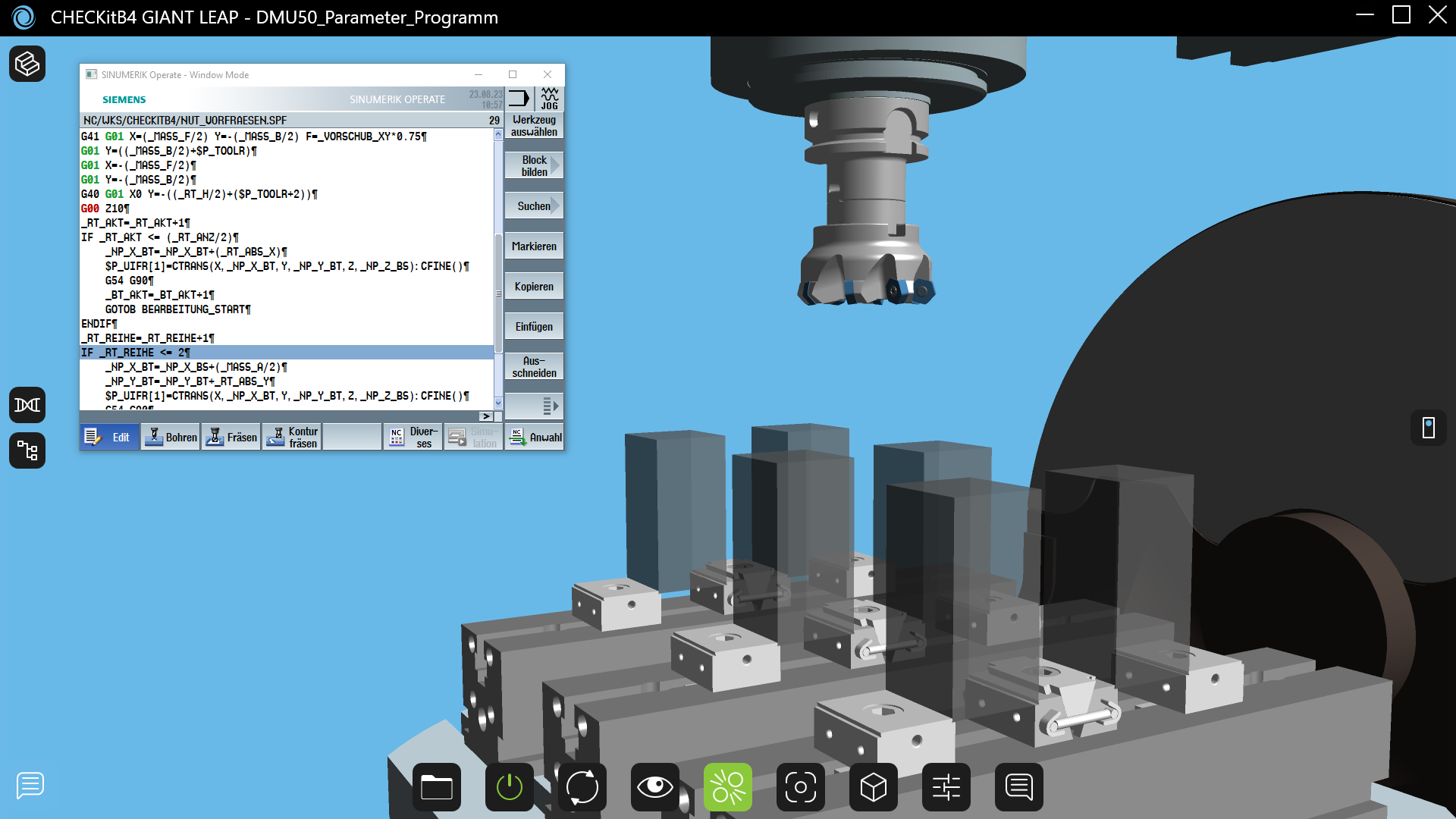Click the editor vertical scrollbar
Screen dimensions: 1456x819
click(498, 293)
